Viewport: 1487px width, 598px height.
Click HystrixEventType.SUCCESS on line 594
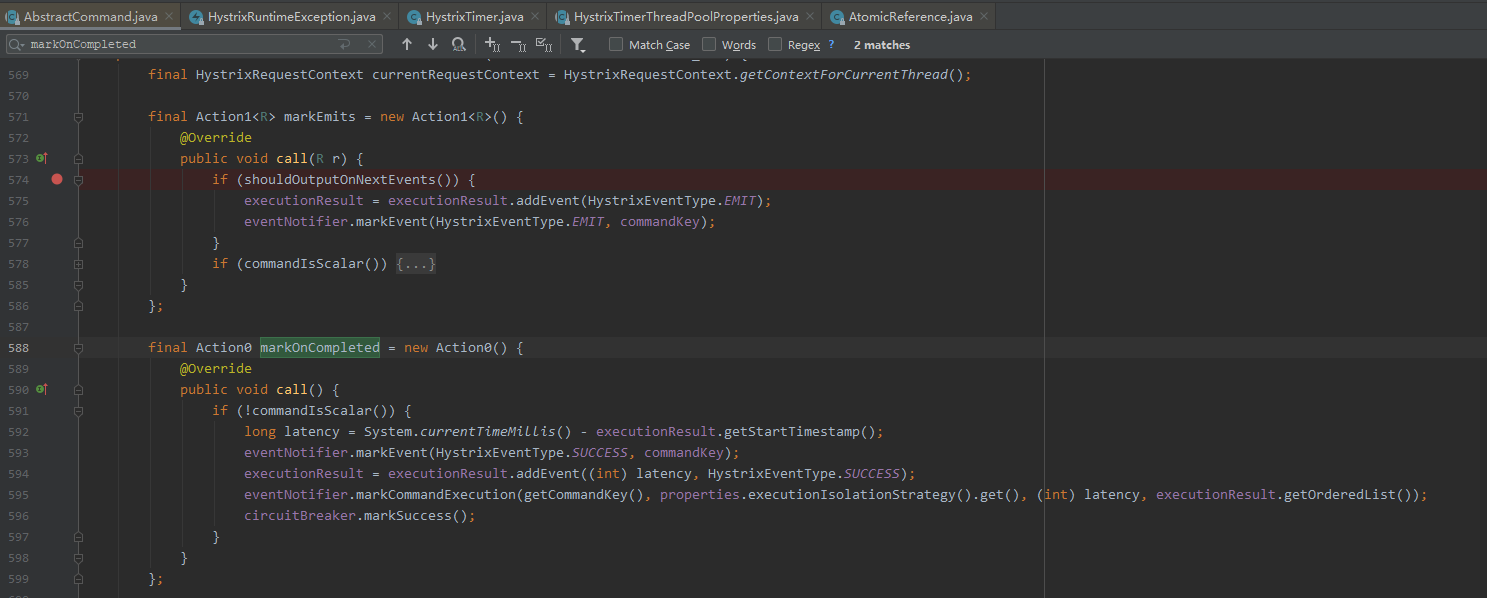pyautogui.click(x=803, y=473)
